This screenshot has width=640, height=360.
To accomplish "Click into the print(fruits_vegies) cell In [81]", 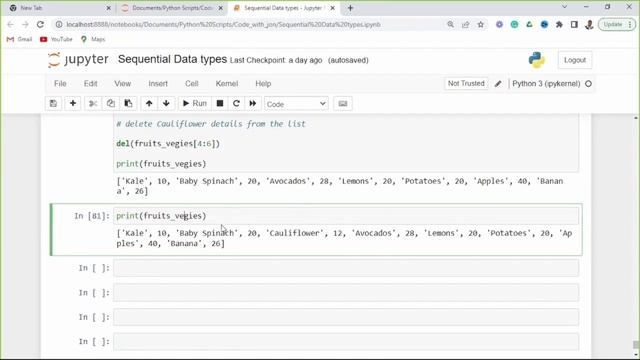I will pos(346,216).
